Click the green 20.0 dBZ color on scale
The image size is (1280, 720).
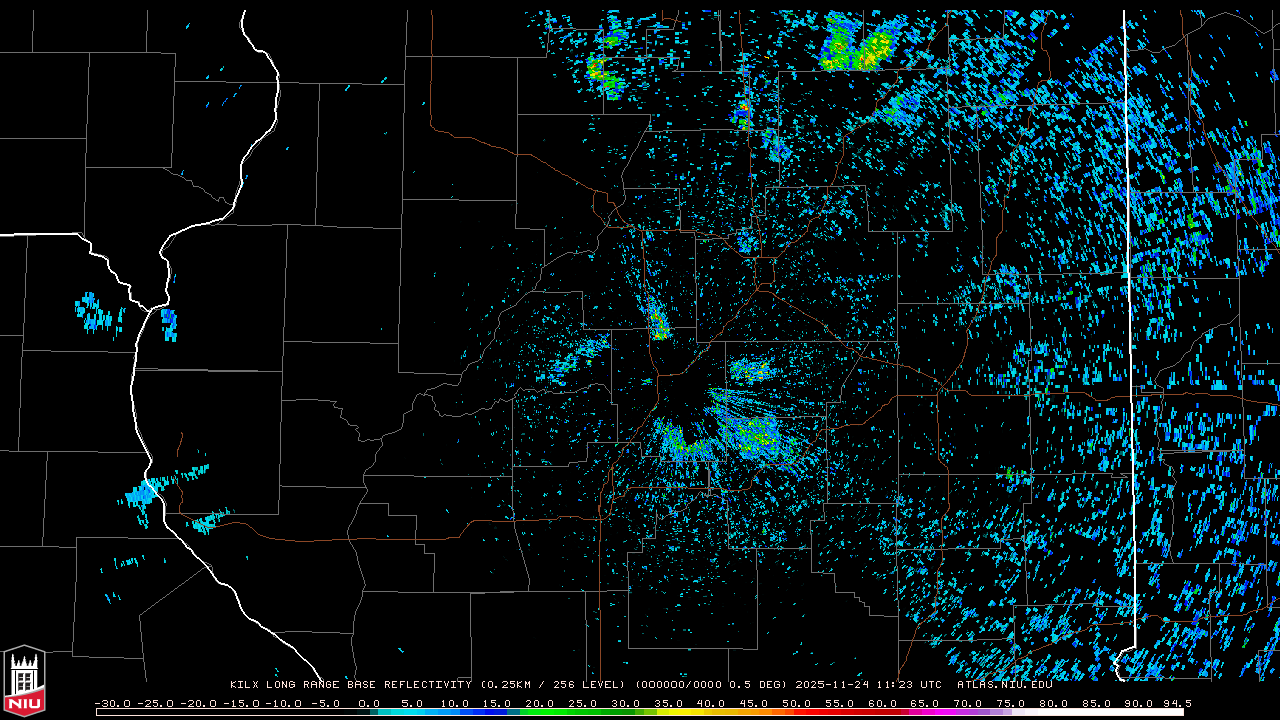[540, 712]
